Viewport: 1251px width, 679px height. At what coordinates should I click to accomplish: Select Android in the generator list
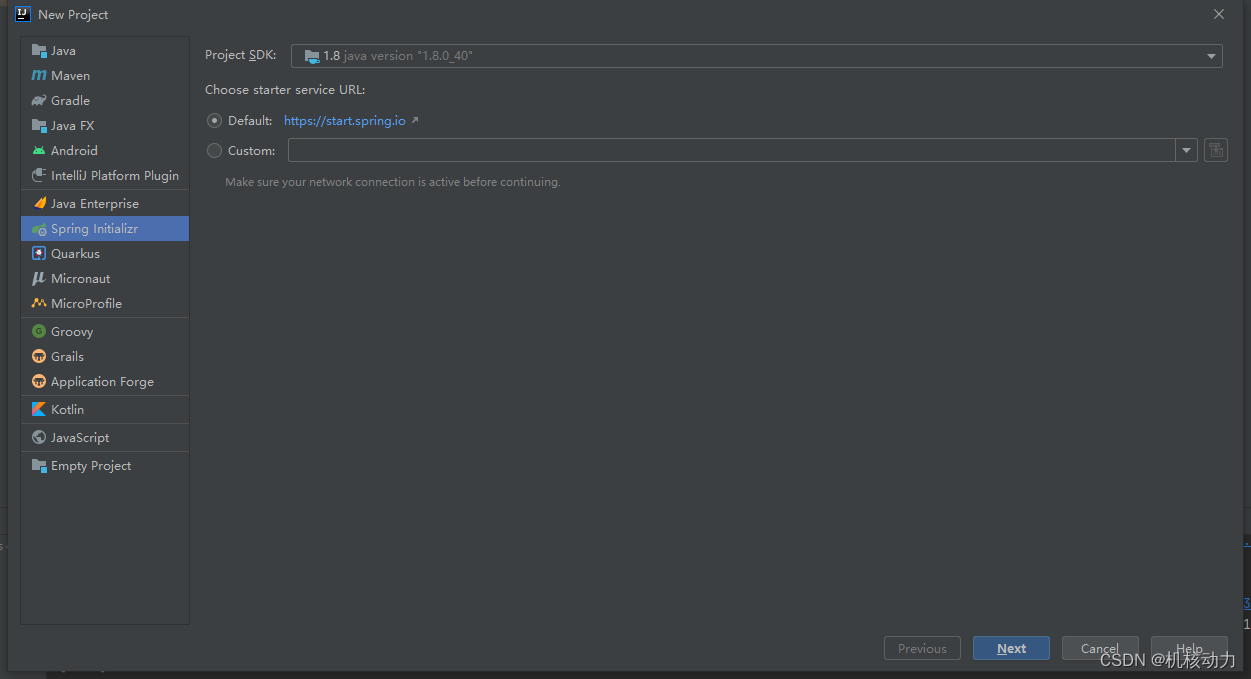(x=105, y=151)
